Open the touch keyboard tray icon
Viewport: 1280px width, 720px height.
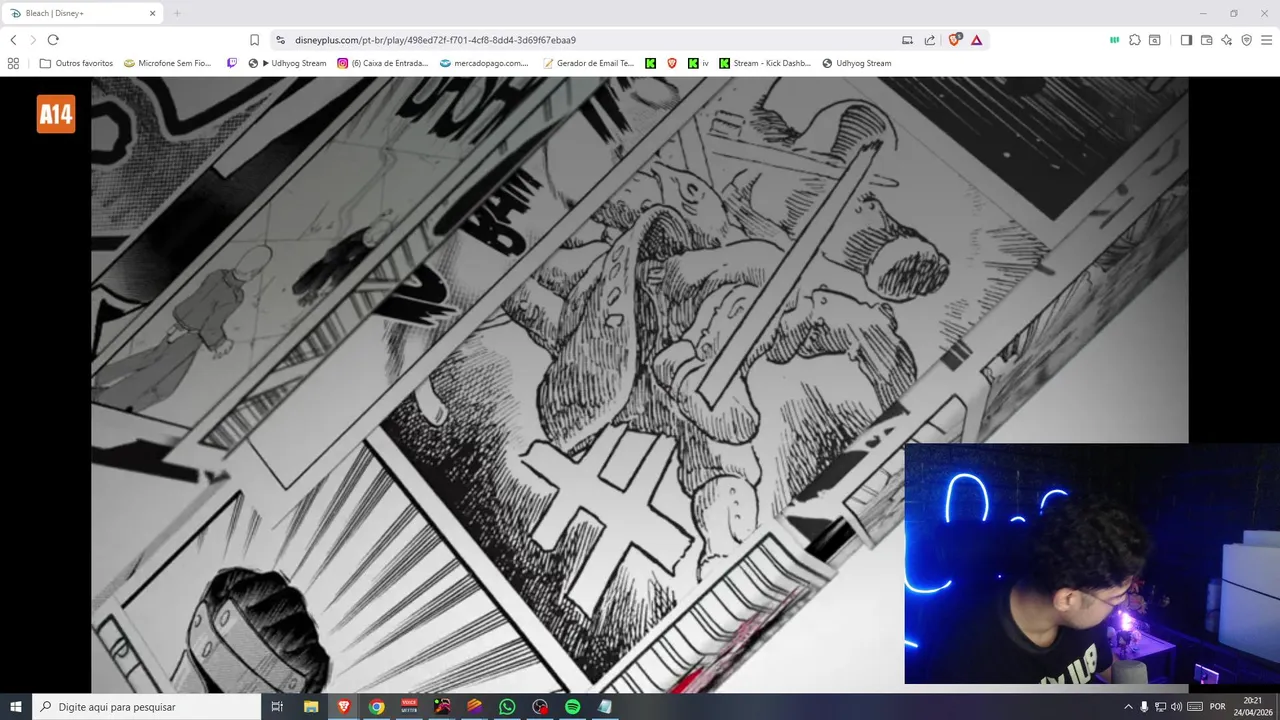point(1195,707)
